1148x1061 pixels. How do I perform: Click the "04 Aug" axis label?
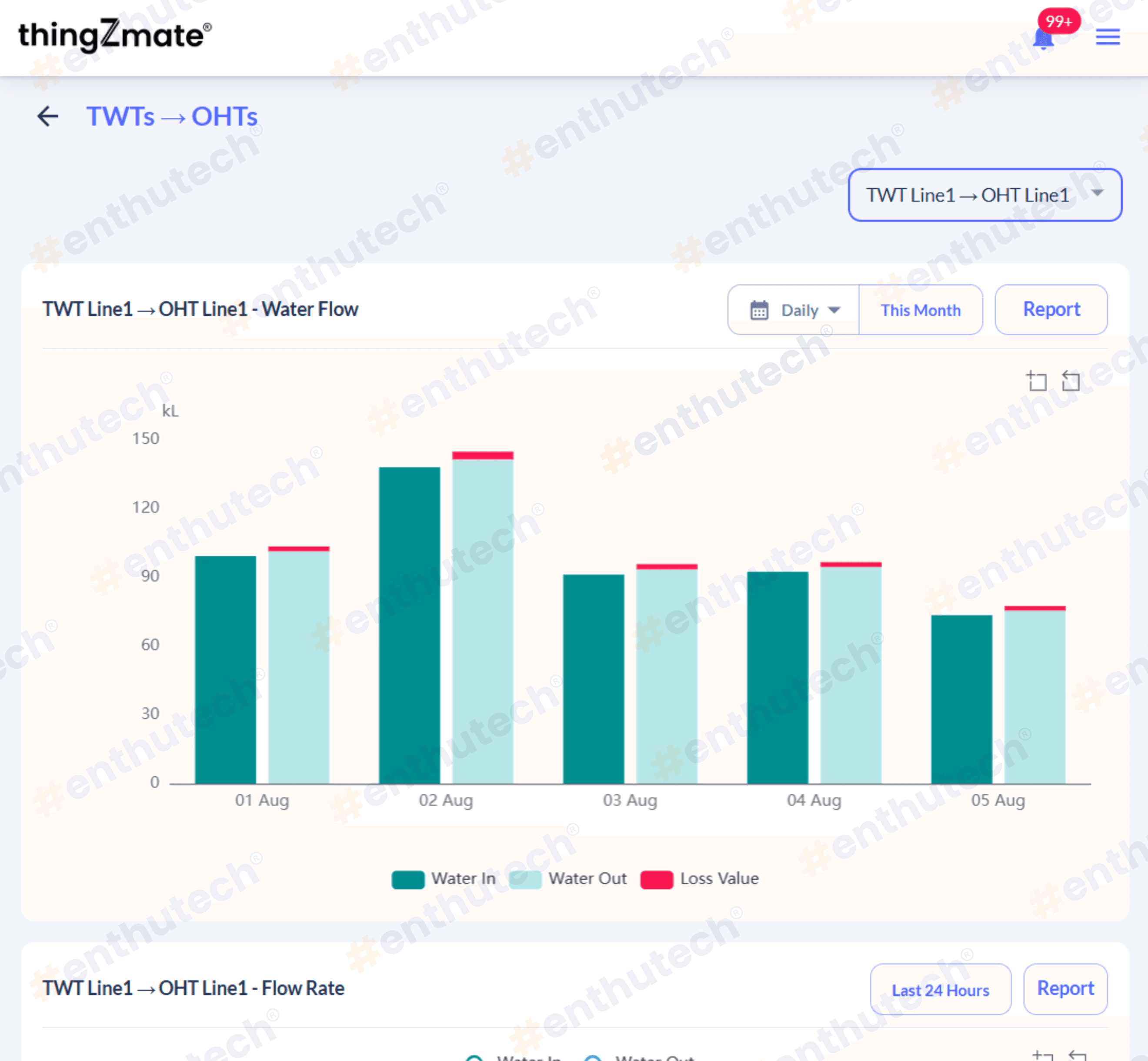click(814, 800)
